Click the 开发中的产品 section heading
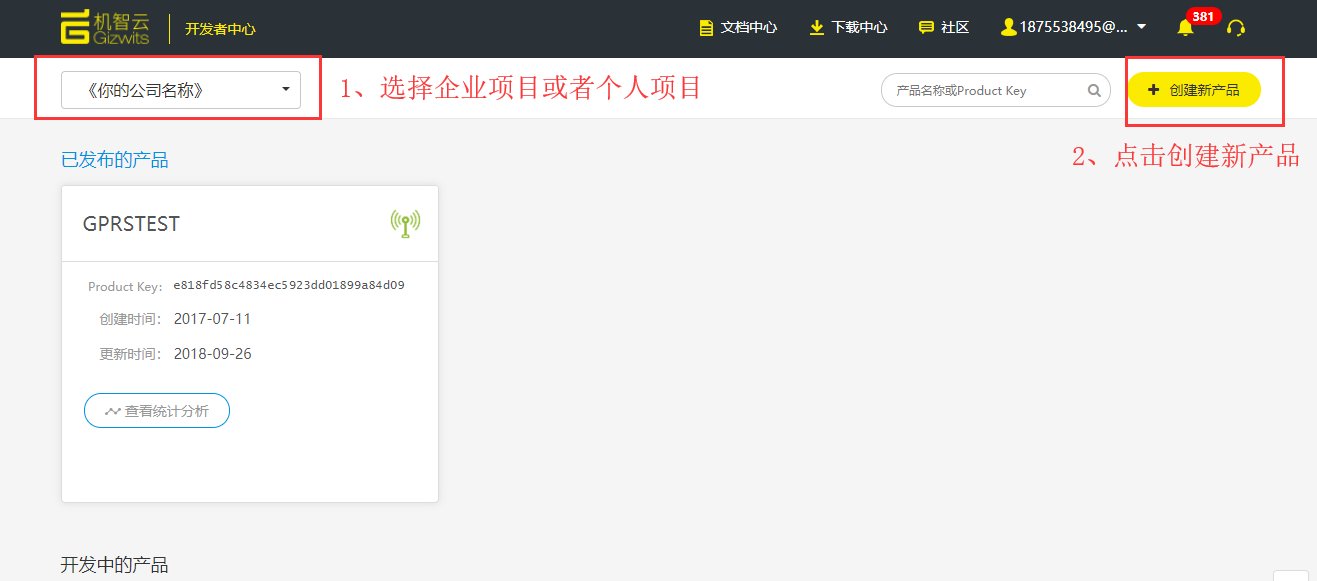This screenshot has width=1317, height=581. pos(114,565)
